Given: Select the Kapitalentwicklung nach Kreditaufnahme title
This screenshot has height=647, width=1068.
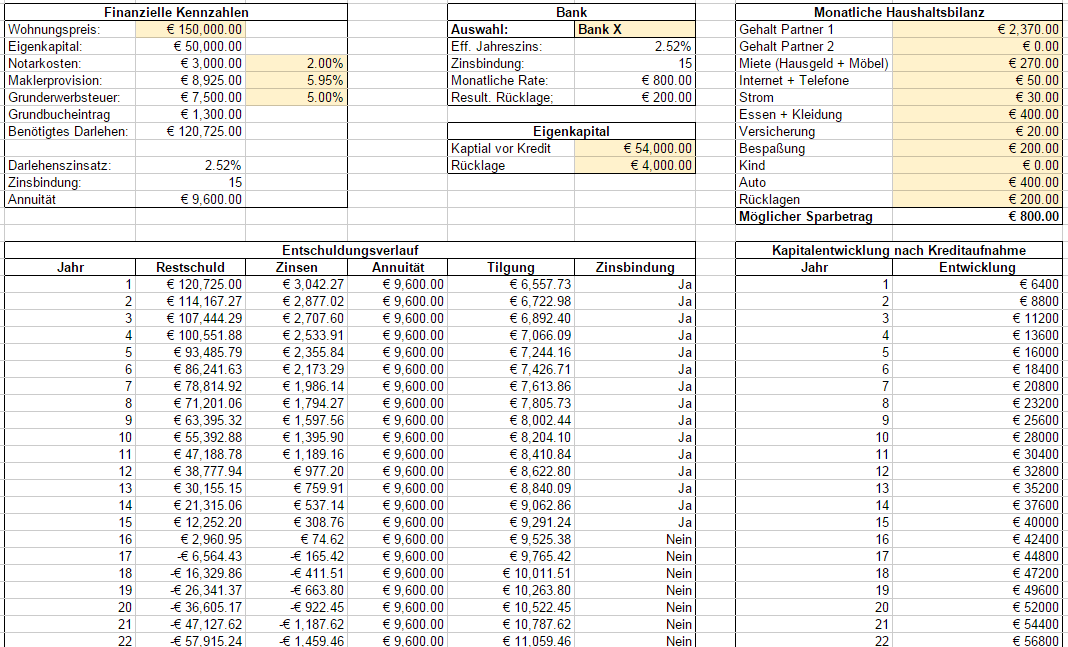Looking at the screenshot, I should tap(898, 250).
